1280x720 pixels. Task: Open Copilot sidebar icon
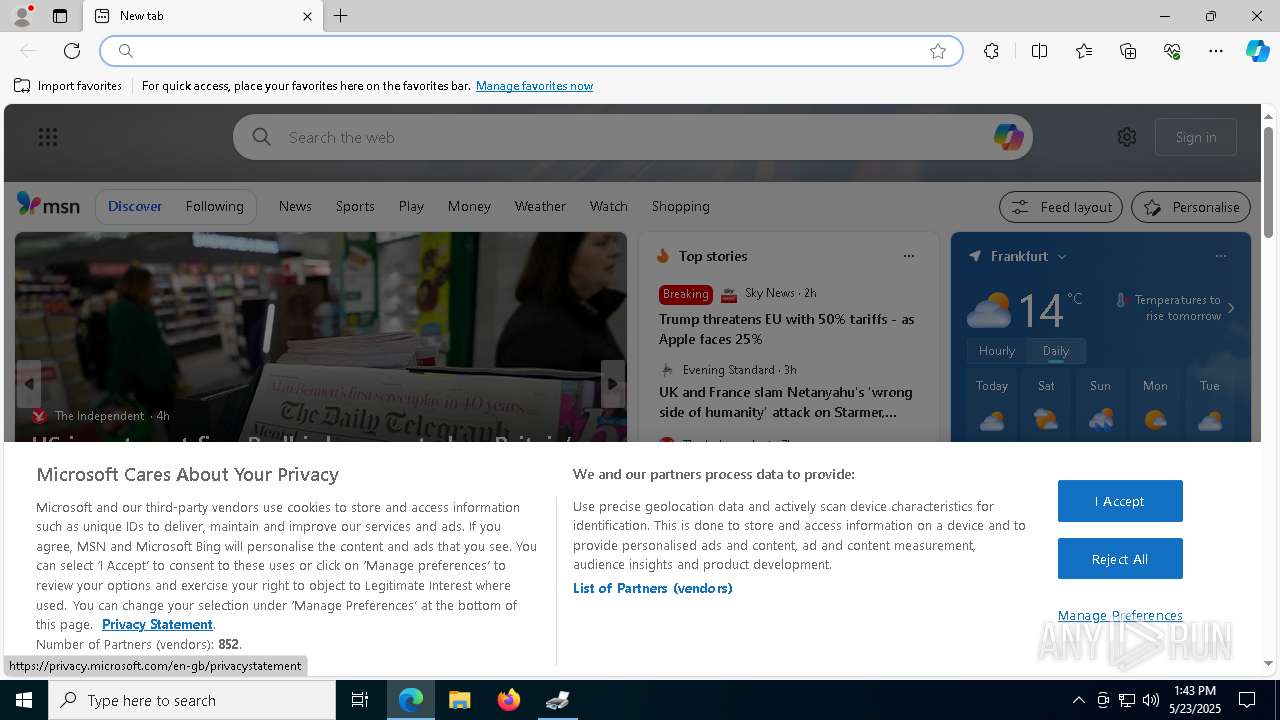[1257, 51]
